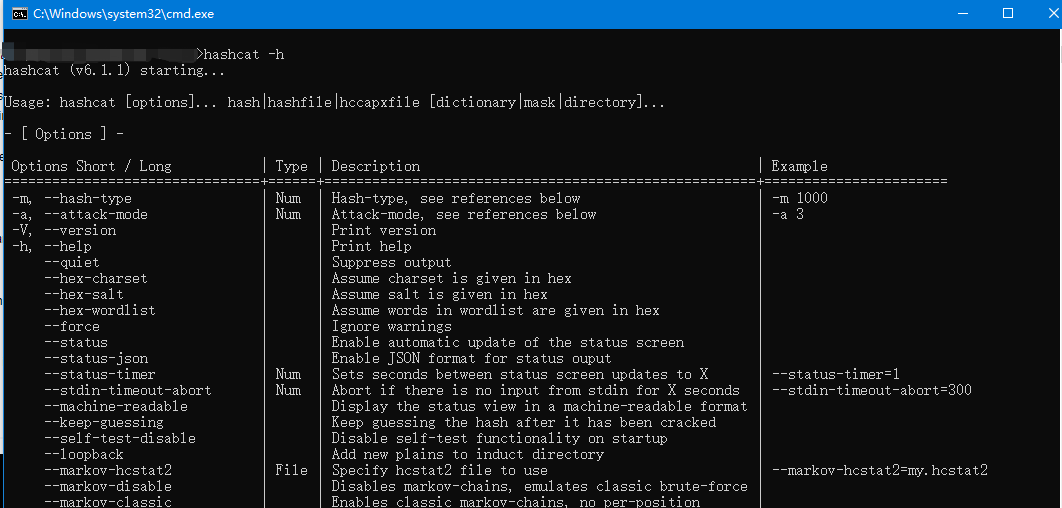Click the example '--status-timer=1'
Screen dimensions: 1062x508
tap(836, 375)
